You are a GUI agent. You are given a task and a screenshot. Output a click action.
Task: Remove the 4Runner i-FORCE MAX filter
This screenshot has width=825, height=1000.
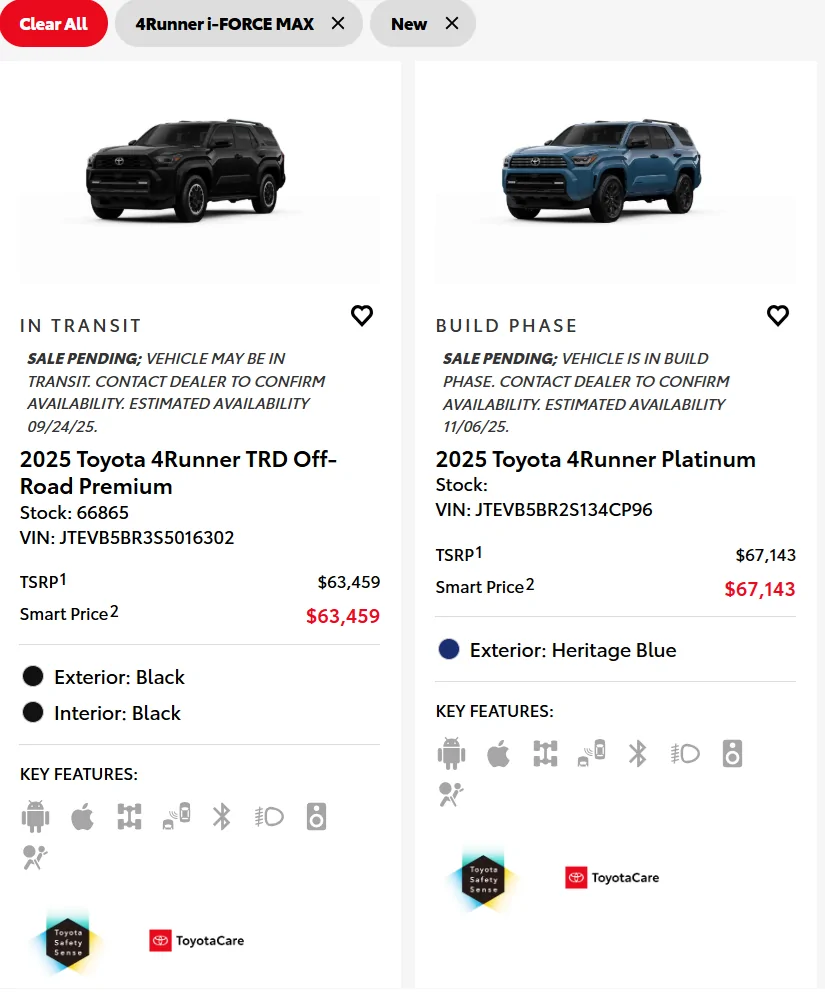coord(338,24)
